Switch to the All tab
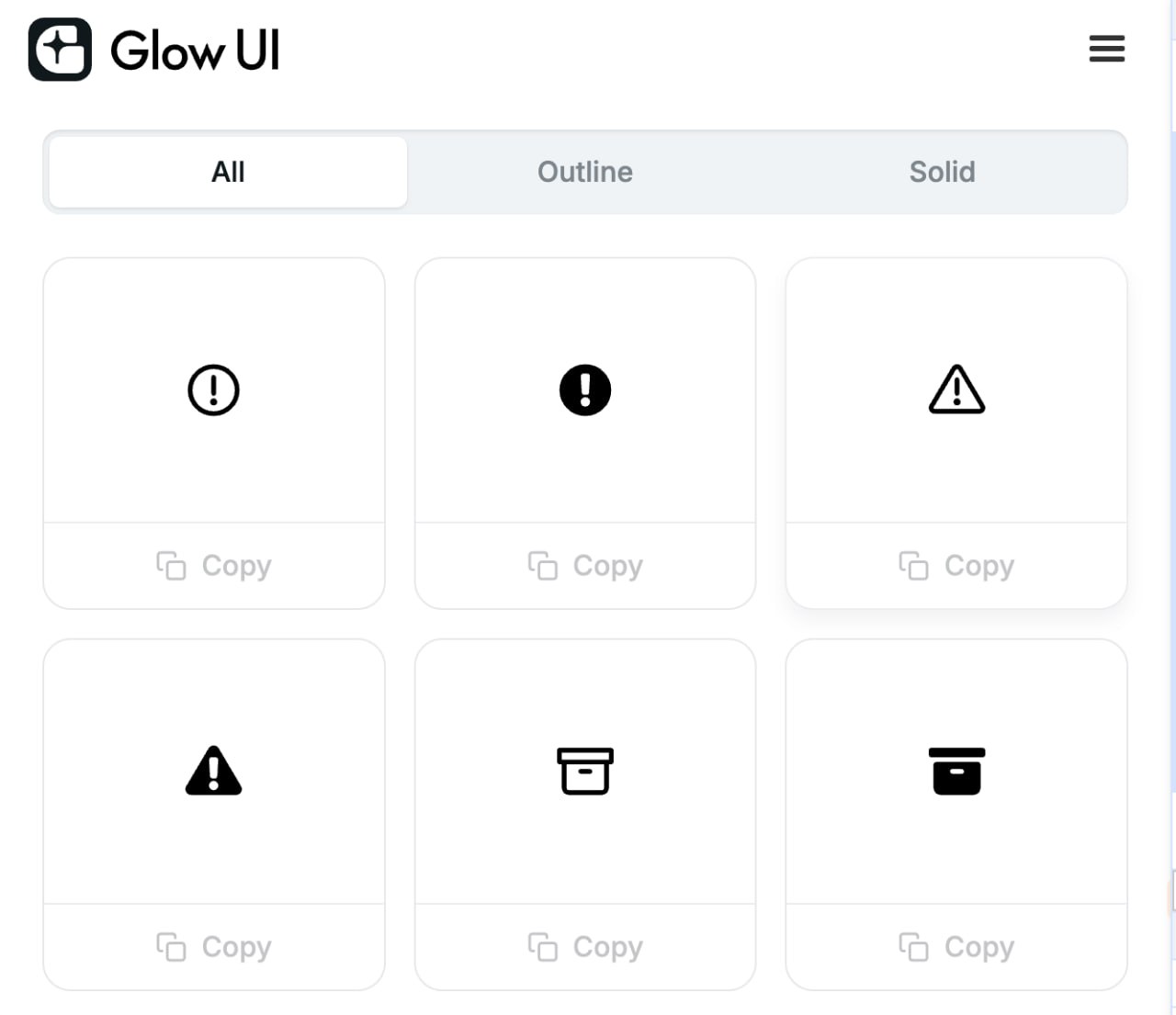 tap(228, 172)
